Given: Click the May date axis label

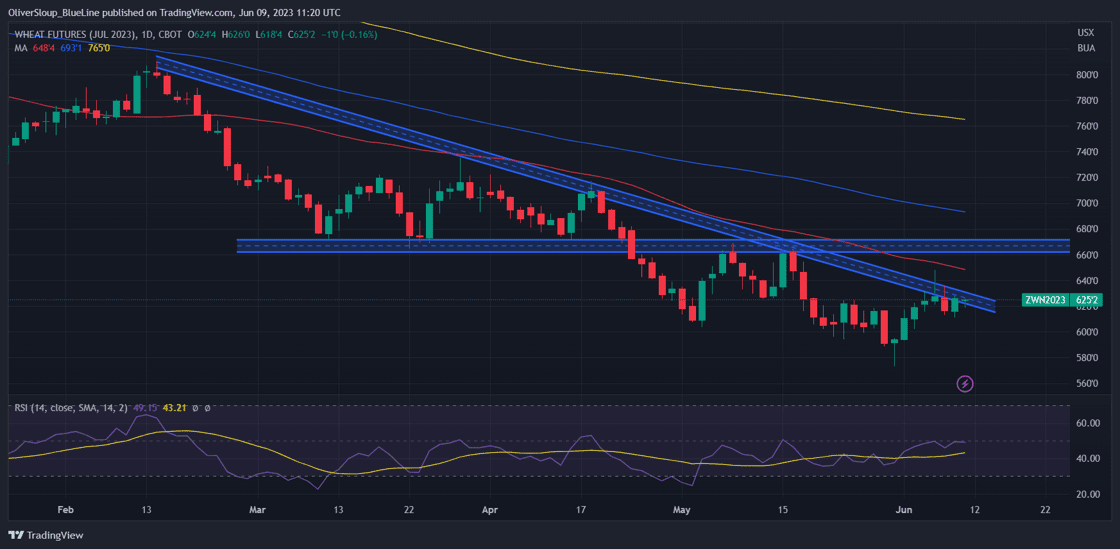Looking at the screenshot, I should 682,510.
